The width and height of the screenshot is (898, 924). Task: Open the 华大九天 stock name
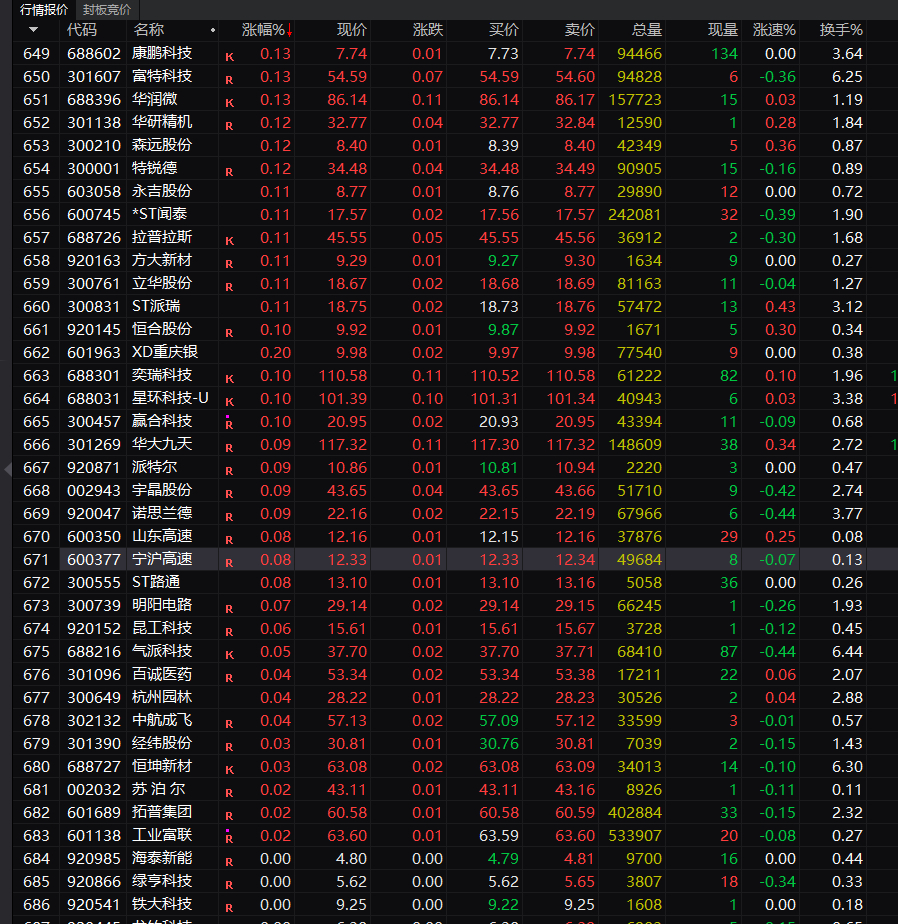click(154, 444)
